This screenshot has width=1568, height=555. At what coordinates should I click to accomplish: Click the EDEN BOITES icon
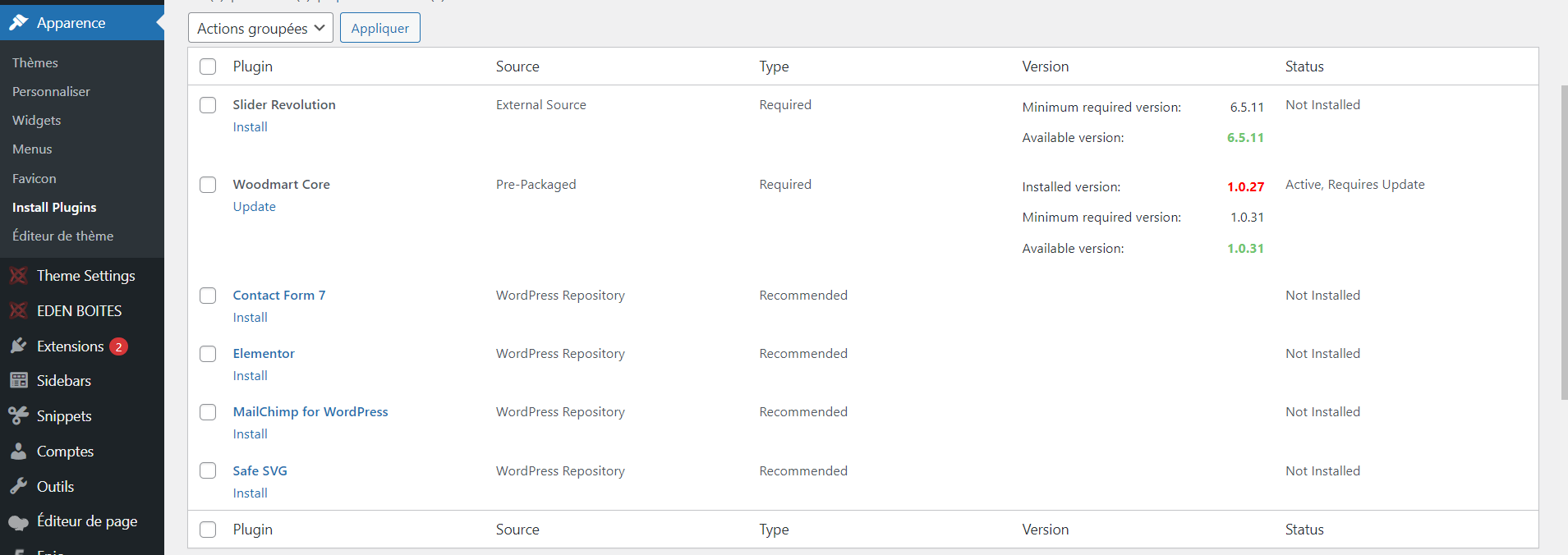[19, 311]
